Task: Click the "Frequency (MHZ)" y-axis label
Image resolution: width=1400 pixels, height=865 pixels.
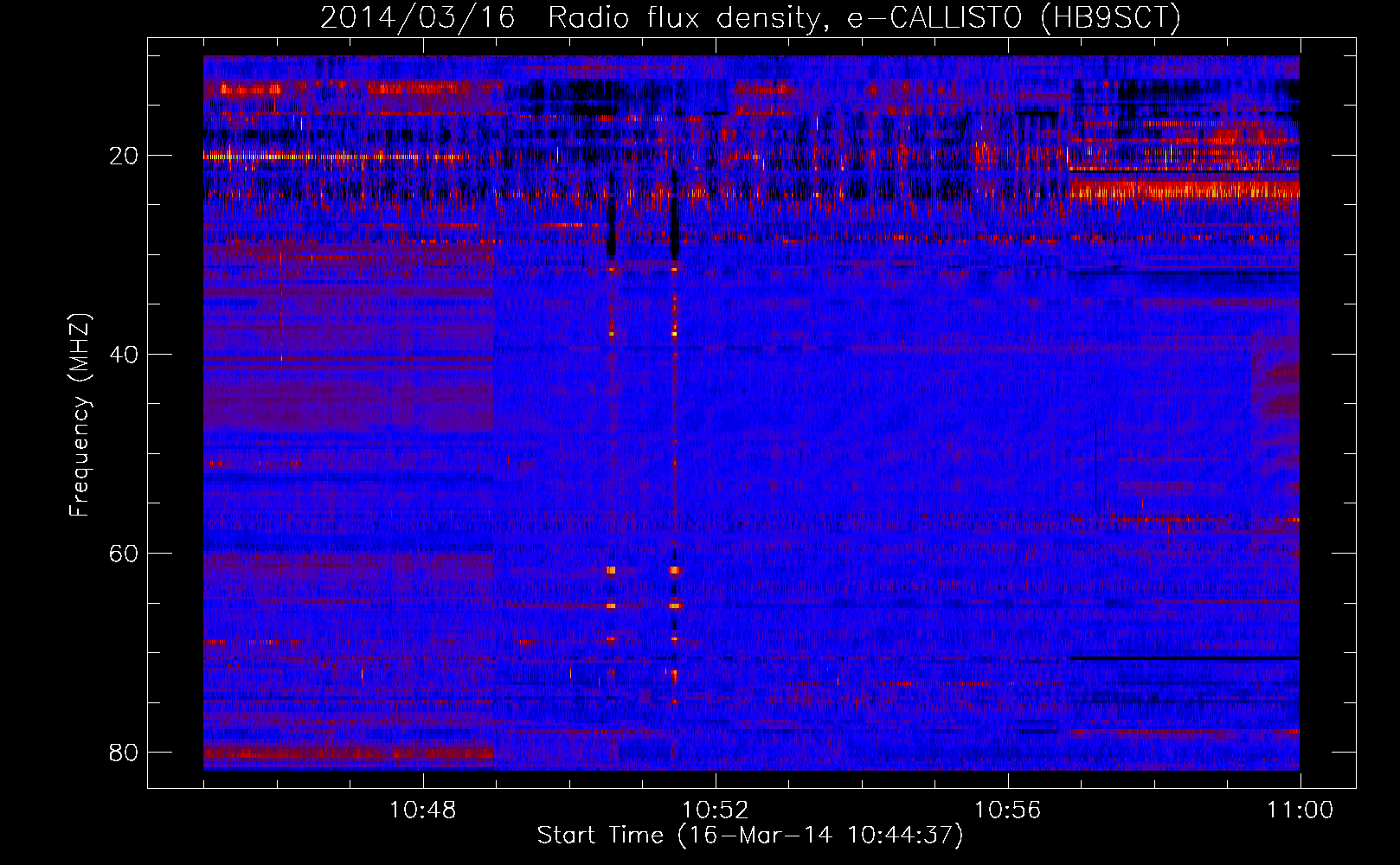Action: click(x=79, y=415)
